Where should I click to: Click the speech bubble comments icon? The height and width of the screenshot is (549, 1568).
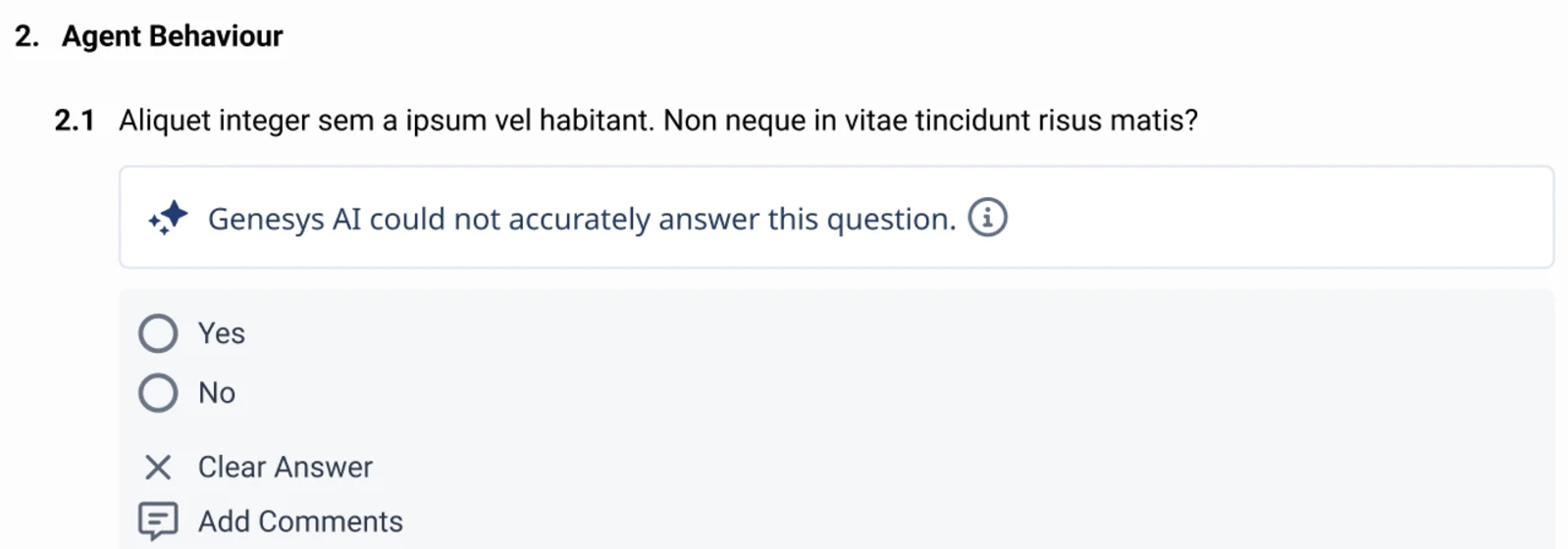pyautogui.click(x=158, y=522)
